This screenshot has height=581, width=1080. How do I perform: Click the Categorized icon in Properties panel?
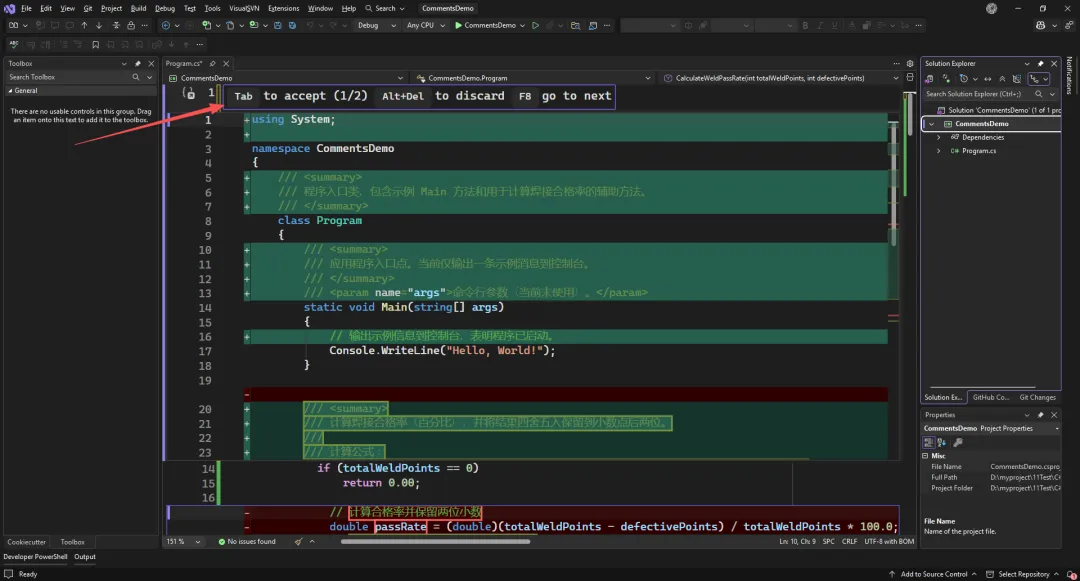tap(928, 443)
